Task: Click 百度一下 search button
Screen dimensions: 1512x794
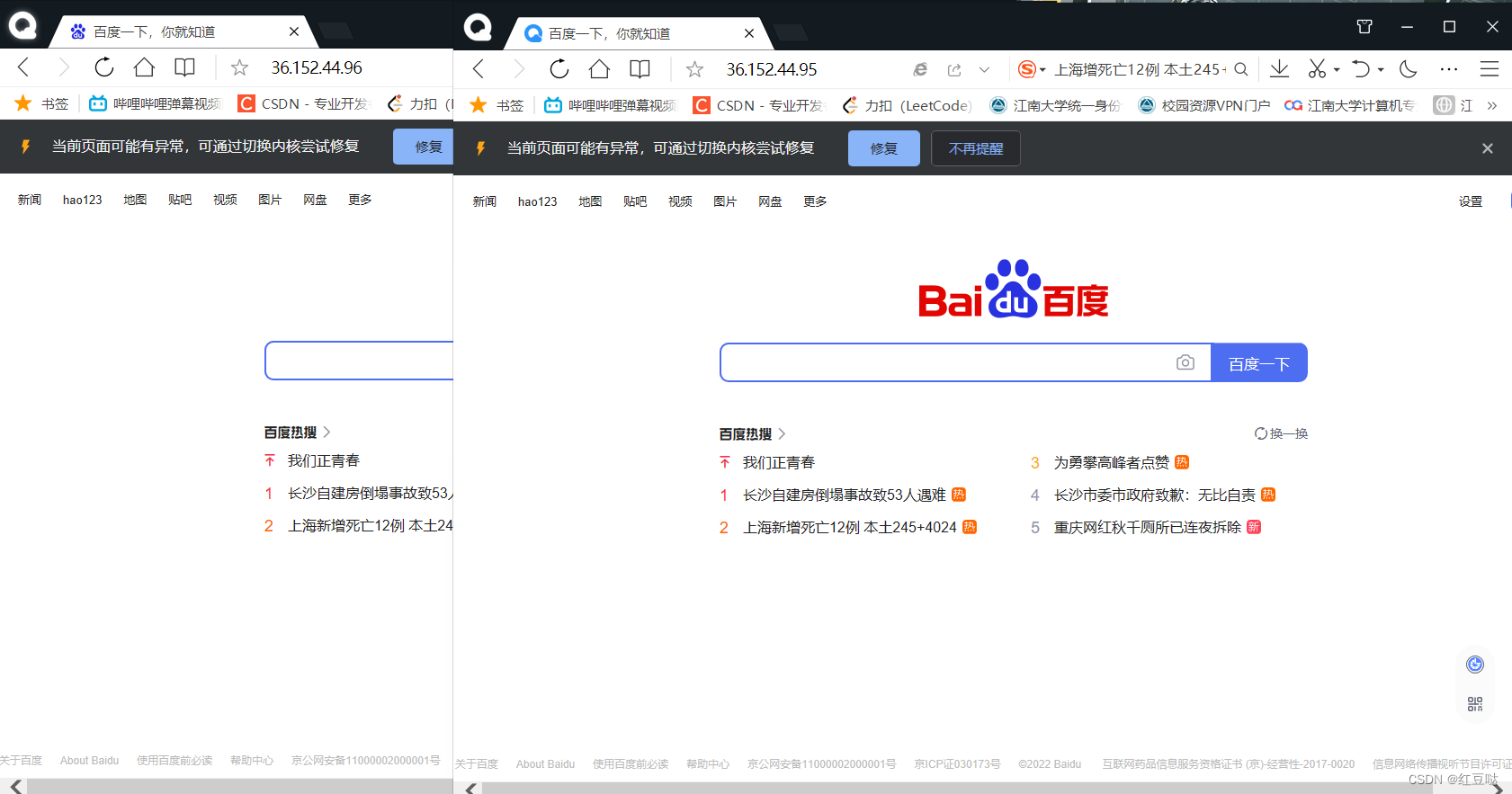Action: (x=1259, y=362)
